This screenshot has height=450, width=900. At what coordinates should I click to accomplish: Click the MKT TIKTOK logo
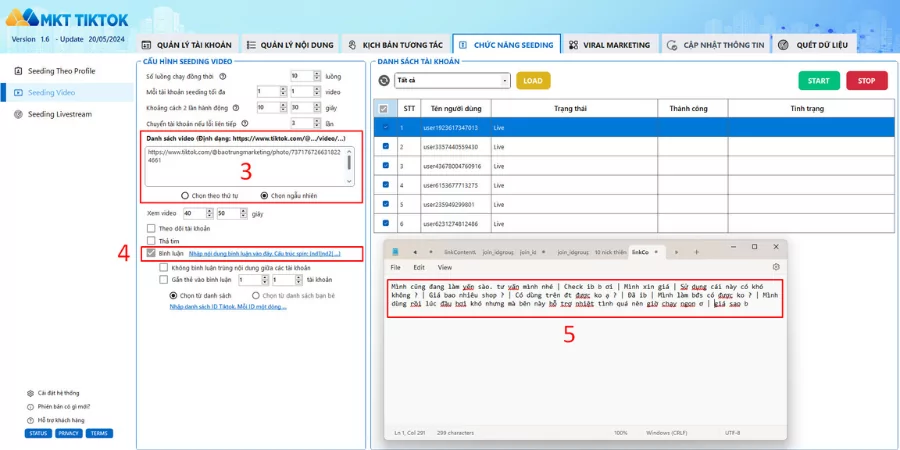tap(67, 18)
